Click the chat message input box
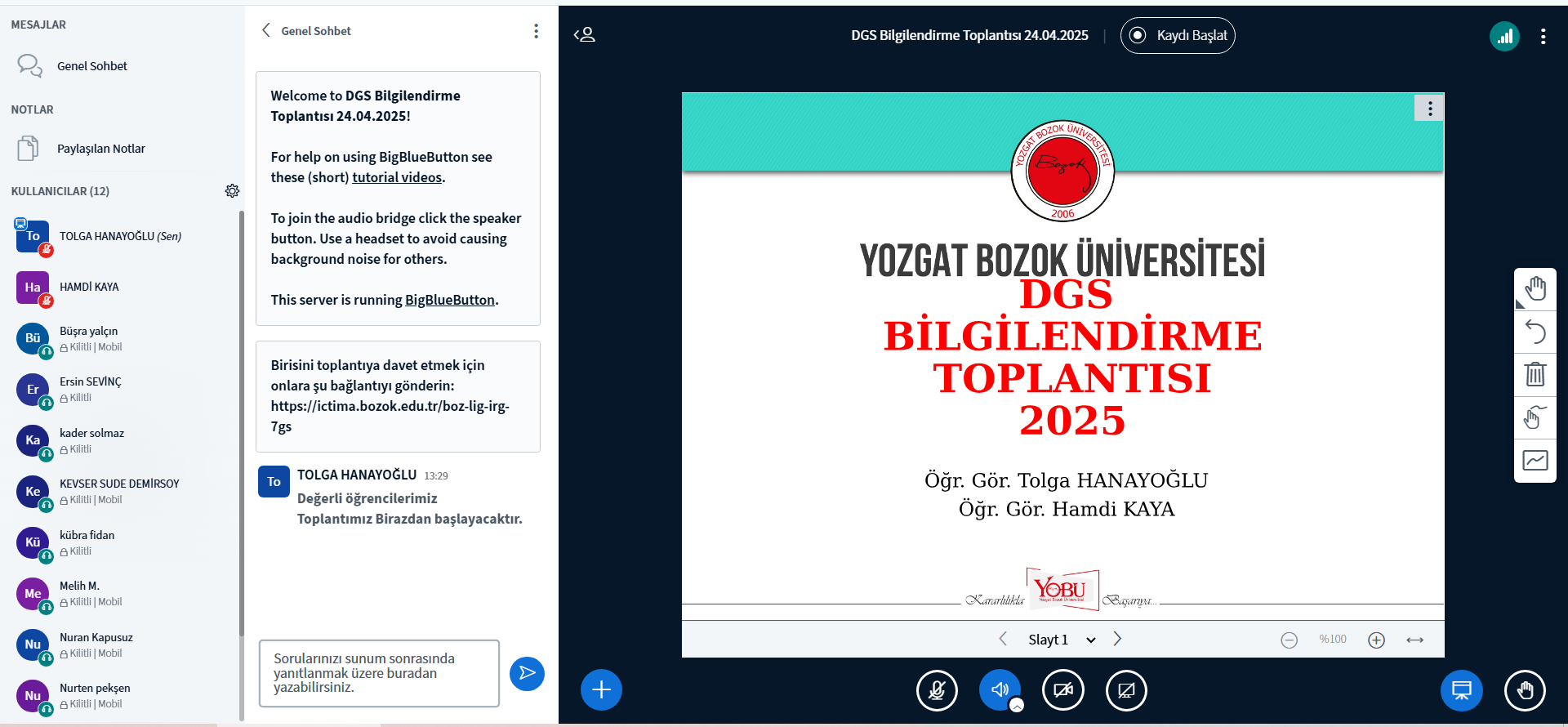This screenshot has width=1568, height=727. (379, 673)
